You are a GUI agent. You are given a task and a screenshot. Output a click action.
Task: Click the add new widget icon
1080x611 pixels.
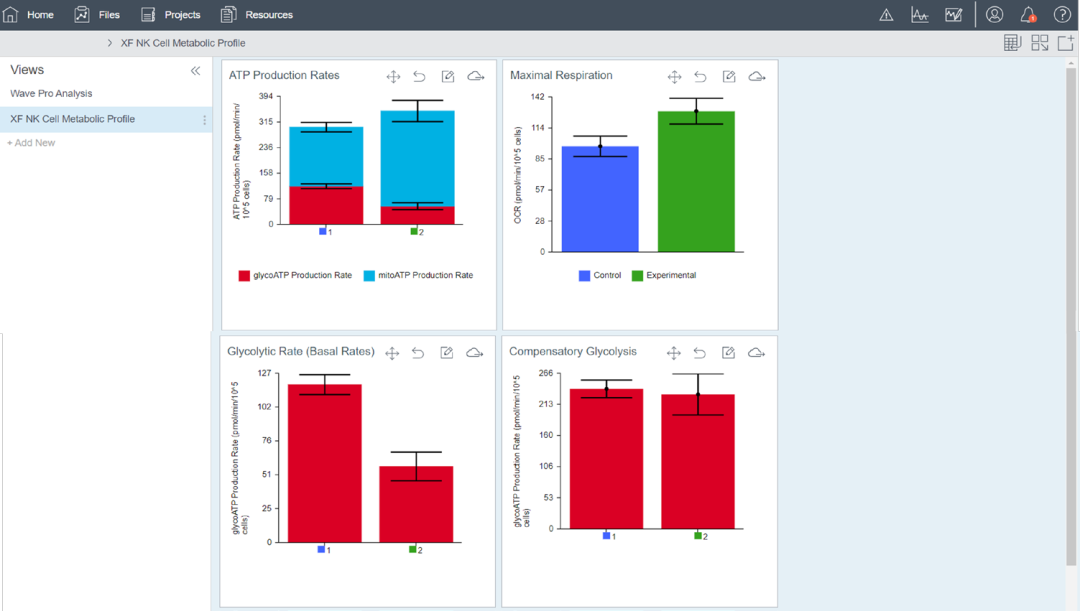(1066, 43)
